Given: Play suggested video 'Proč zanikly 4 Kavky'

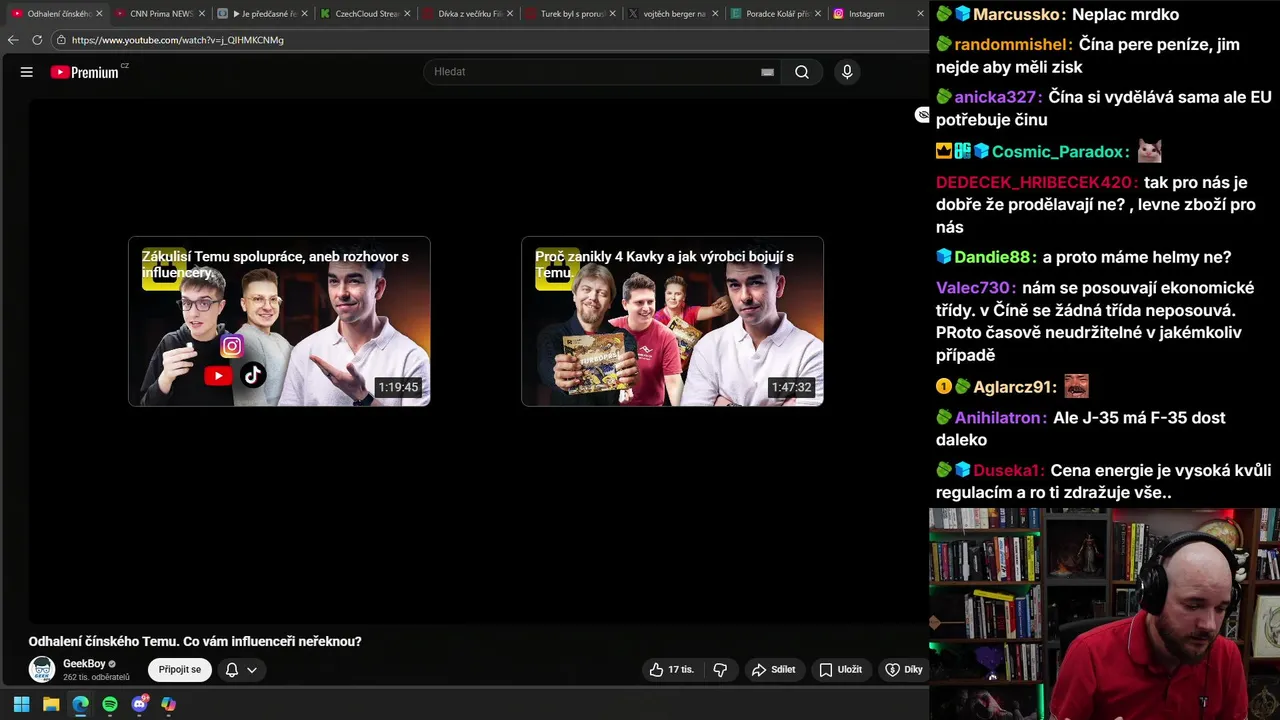Looking at the screenshot, I should pos(672,321).
